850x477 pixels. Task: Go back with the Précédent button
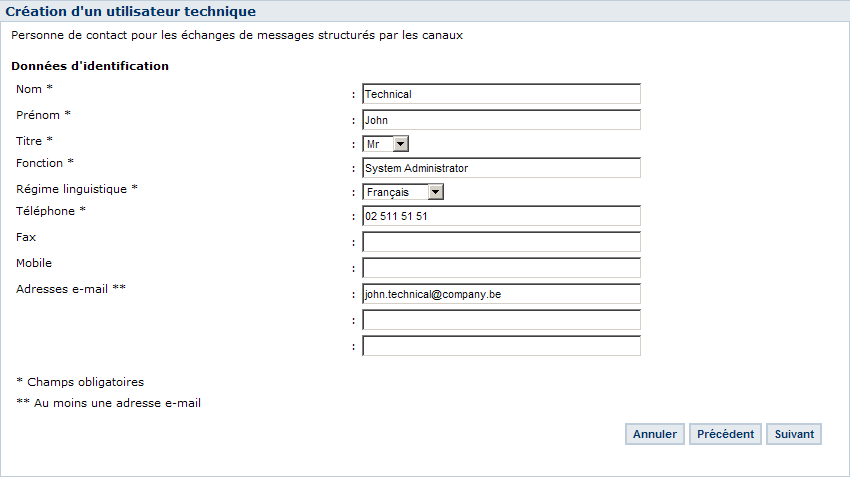pyautogui.click(x=725, y=434)
